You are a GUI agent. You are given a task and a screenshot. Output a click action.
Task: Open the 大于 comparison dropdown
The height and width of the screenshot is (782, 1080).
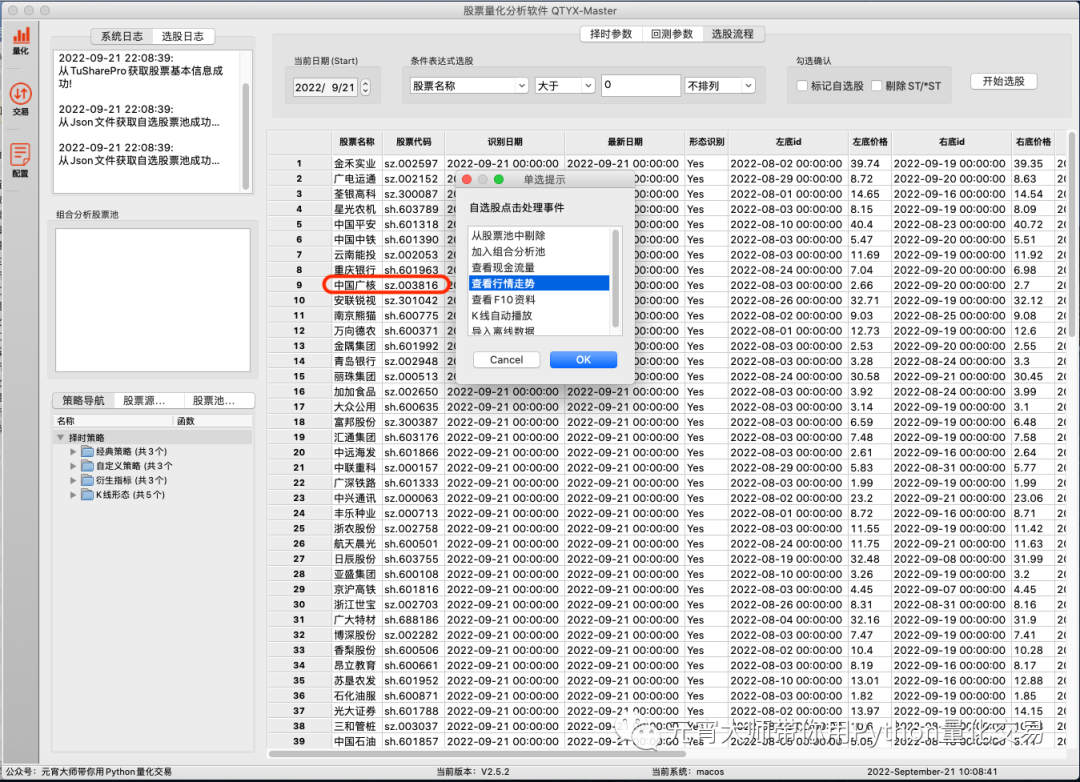564,85
